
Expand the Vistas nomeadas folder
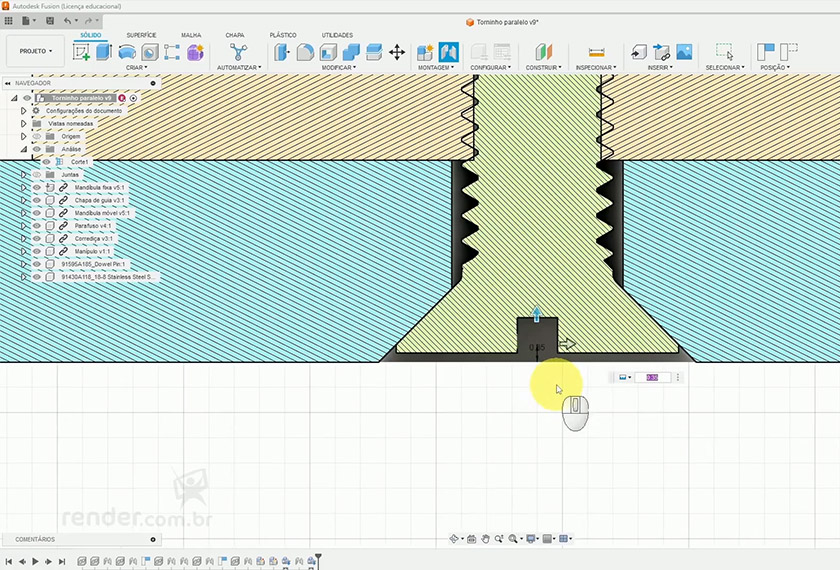click(24, 123)
